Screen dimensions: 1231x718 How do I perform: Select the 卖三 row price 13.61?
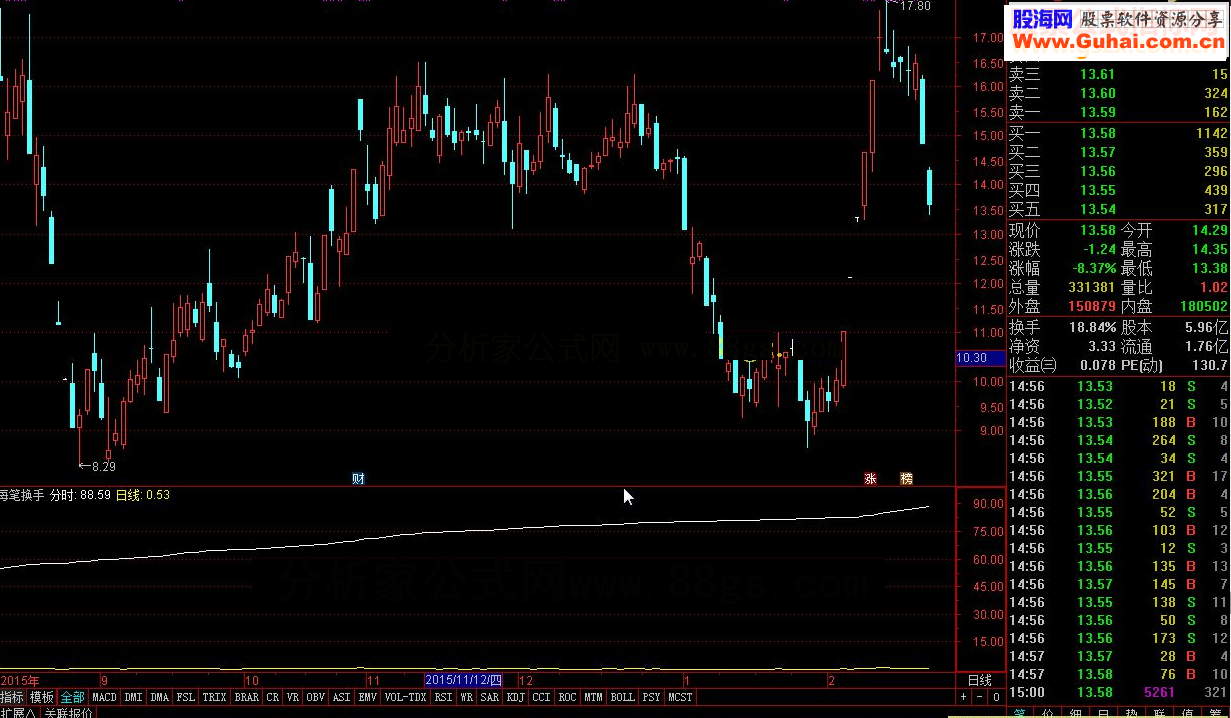[1097, 74]
